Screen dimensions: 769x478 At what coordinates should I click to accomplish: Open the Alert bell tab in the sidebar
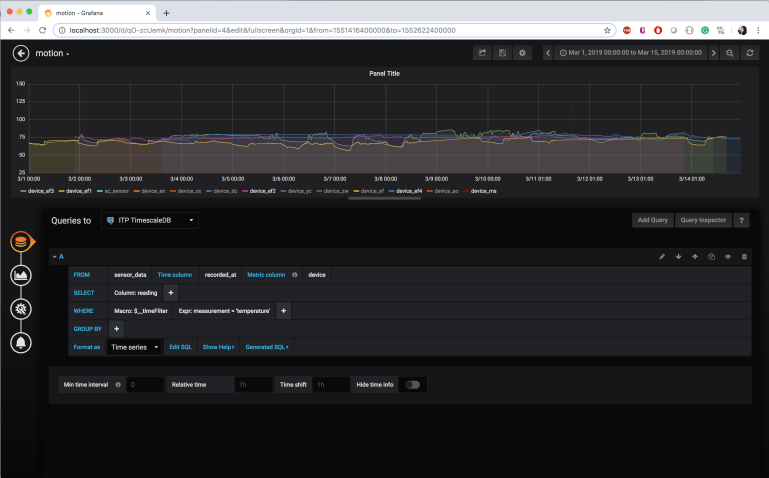point(20,343)
